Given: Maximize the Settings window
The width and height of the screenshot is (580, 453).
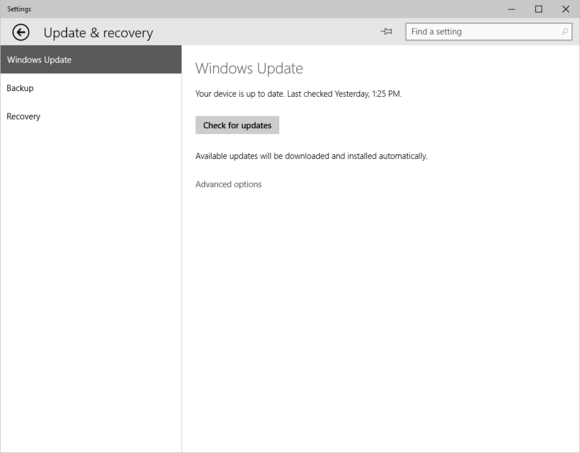Looking at the screenshot, I should (x=539, y=9).
